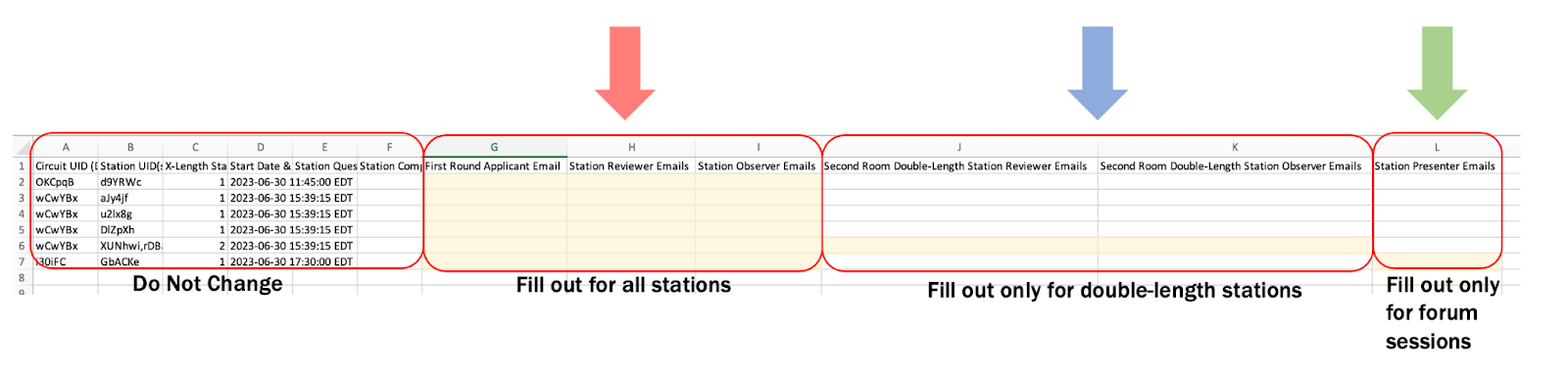Click the 'X-Length Sta' header cell
The width and height of the screenshot is (1568, 376).
(x=195, y=166)
